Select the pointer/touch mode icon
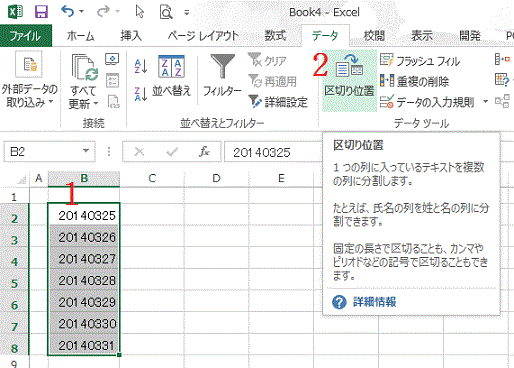Image resolution: width=514 pixels, height=368 pixels. point(140,12)
